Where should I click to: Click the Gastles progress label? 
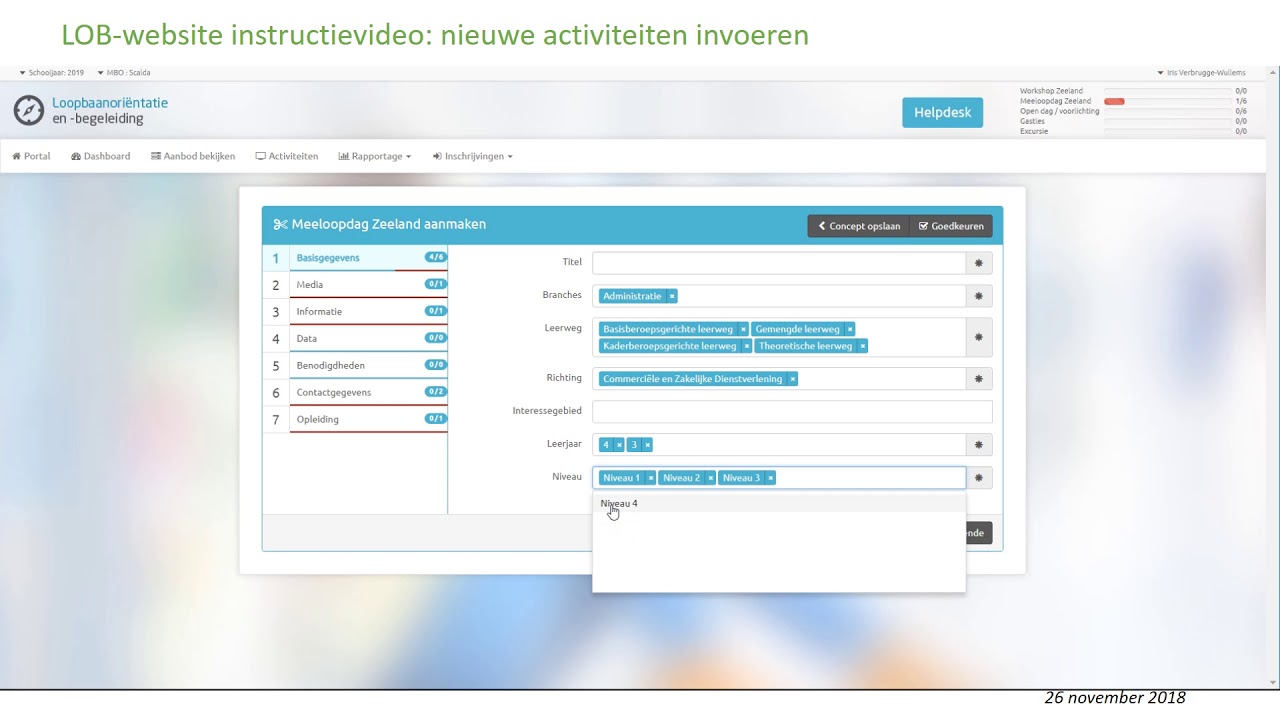pos(1032,121)
